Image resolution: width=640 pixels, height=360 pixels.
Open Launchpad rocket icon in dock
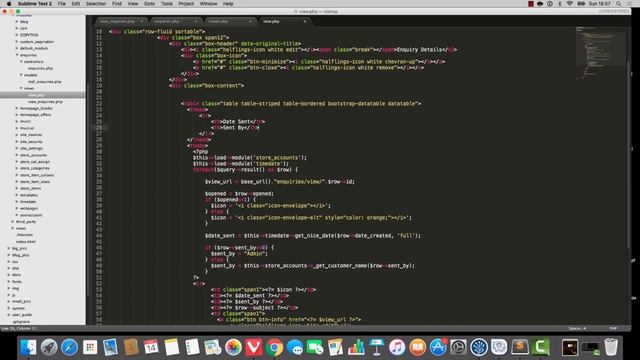[x=49, y=347]
